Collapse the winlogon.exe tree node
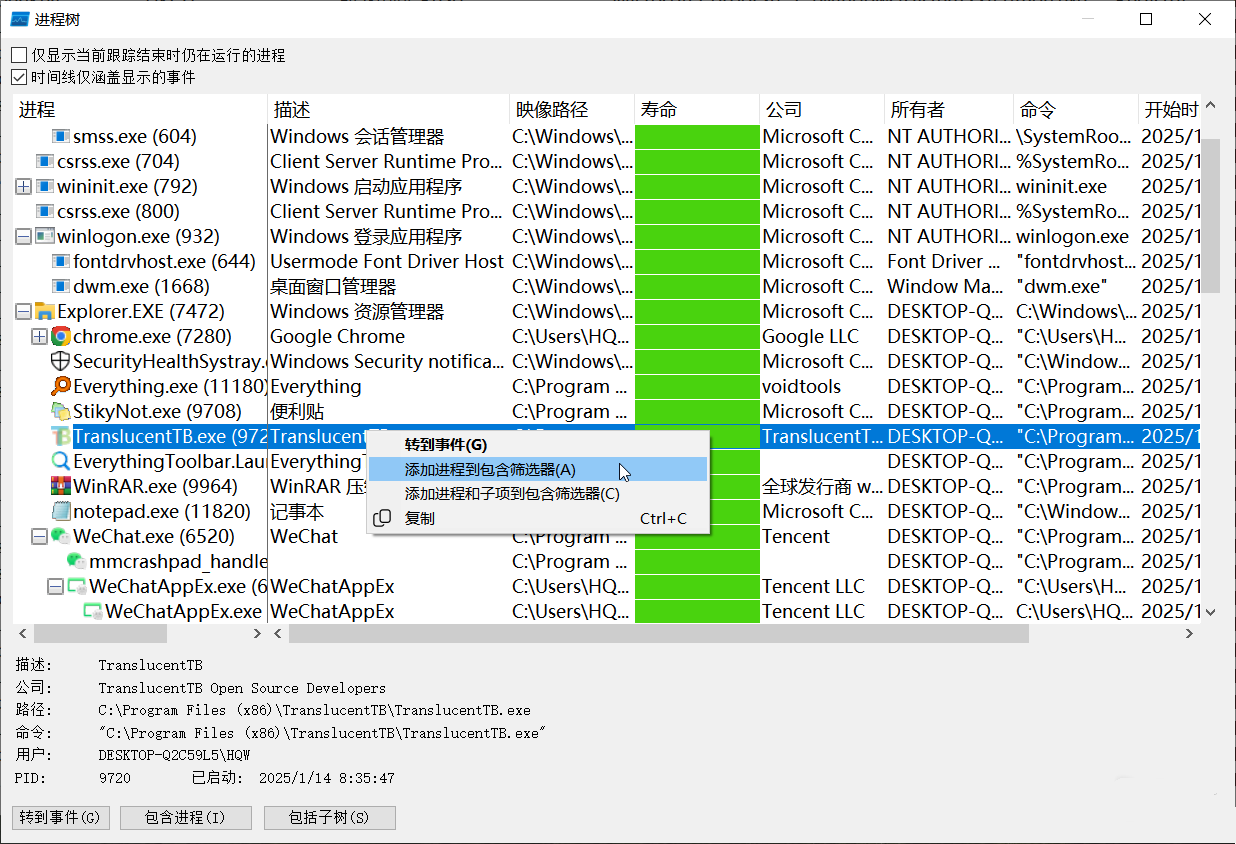This screenshot has height=844, width=1236. [x=23, y=236]
